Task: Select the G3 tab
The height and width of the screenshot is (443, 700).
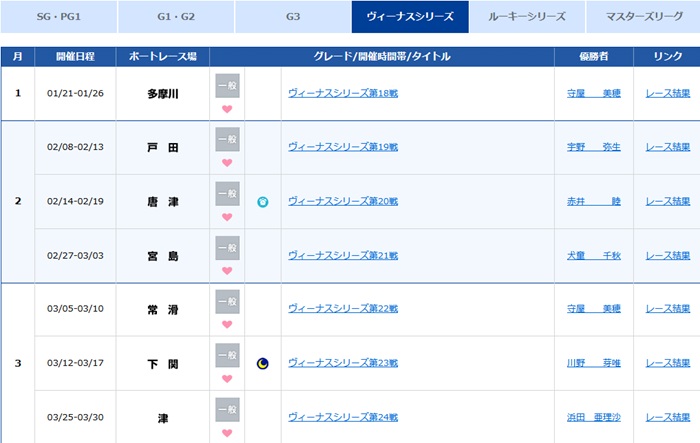Action: point(293,17)
